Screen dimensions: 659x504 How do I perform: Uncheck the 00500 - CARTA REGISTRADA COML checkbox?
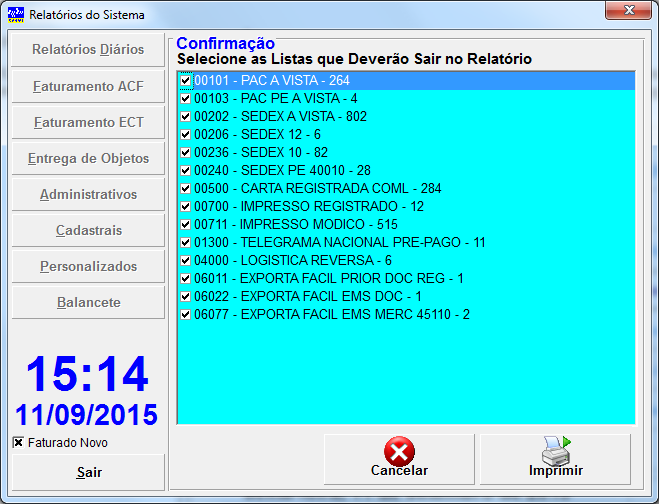(185, 188)
